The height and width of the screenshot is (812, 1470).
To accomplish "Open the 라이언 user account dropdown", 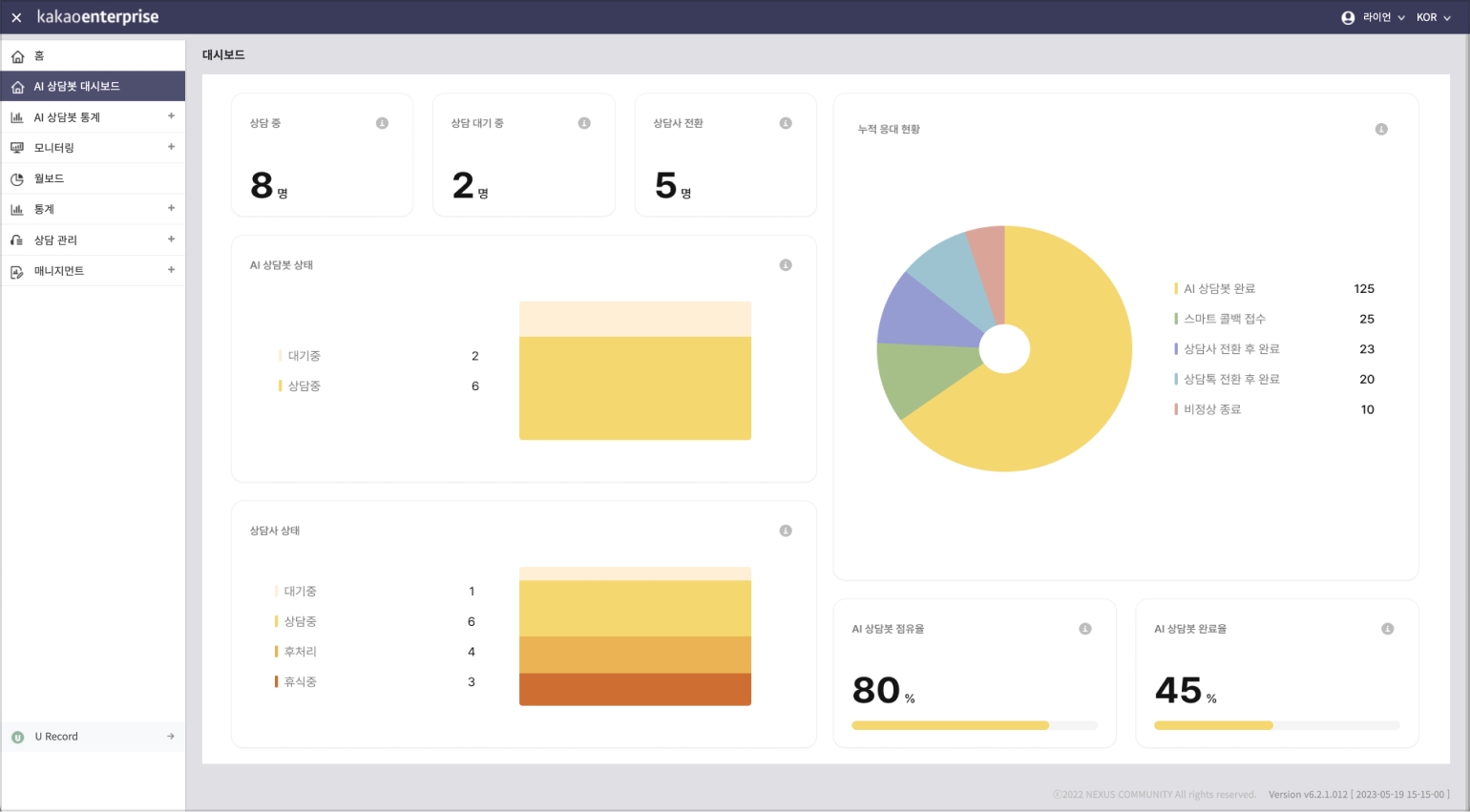I will (1374, 17).
